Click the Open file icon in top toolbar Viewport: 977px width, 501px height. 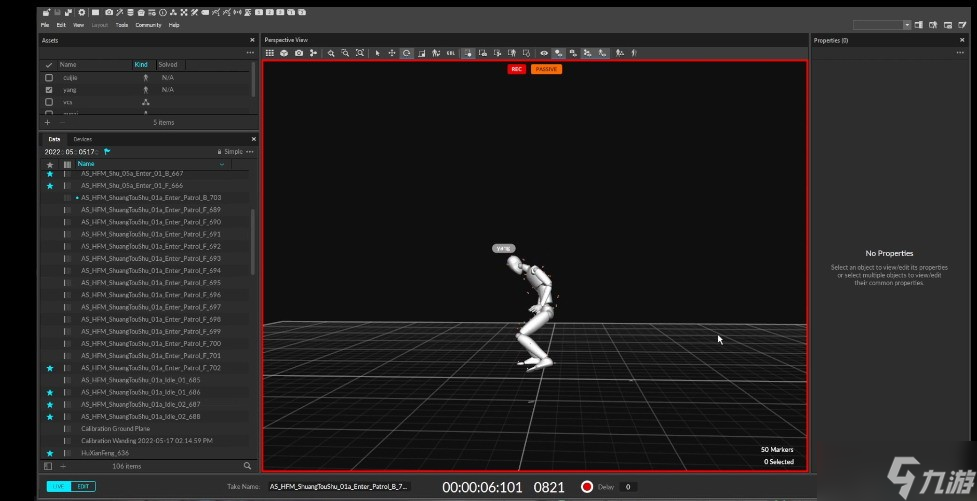click(47, 12)
